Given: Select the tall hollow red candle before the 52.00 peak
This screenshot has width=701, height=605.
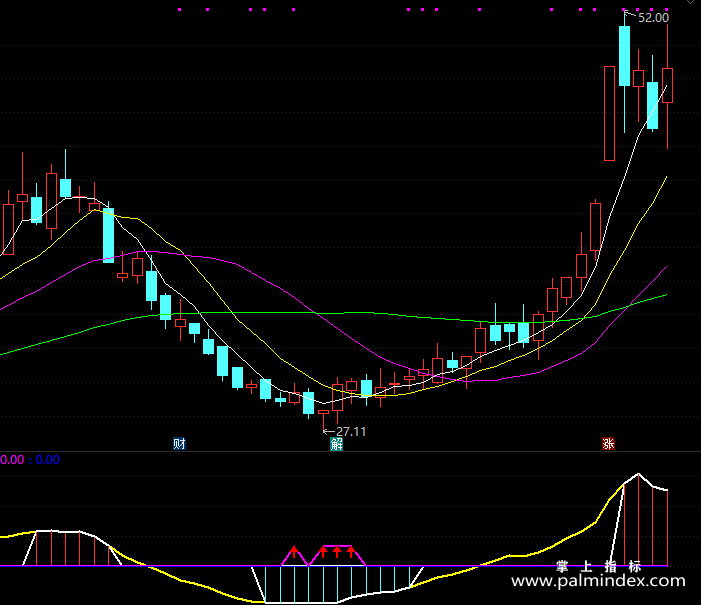Looking at the screenshot, I should click(x=609, y=113).
